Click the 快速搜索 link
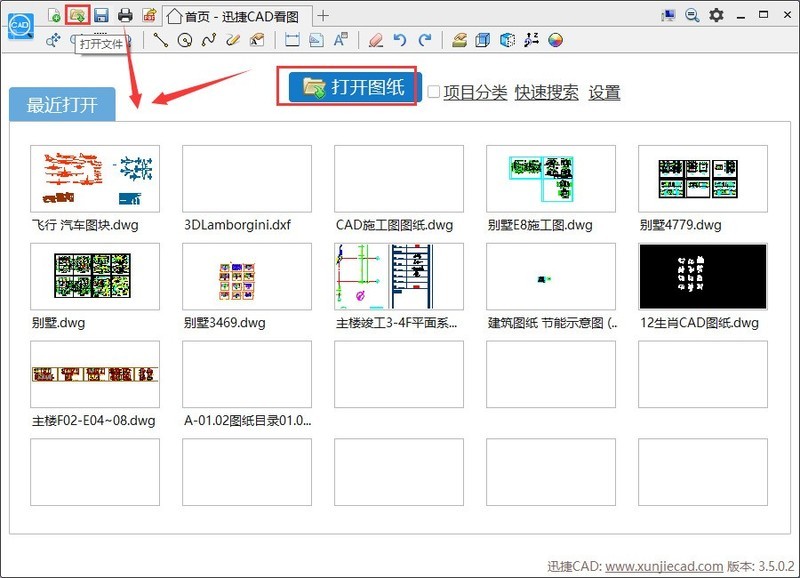The width and height of the screenshot is (800, 578). pyautogui.click(x=546, y=92)
